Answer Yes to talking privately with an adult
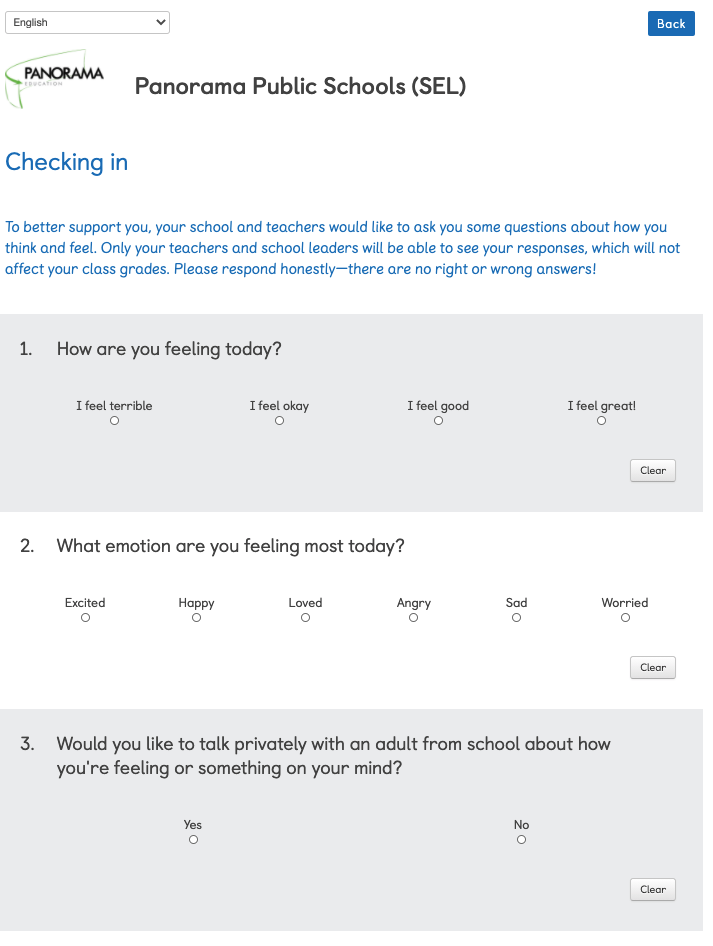The image size is (713, 946). click(x=193, y=839)
